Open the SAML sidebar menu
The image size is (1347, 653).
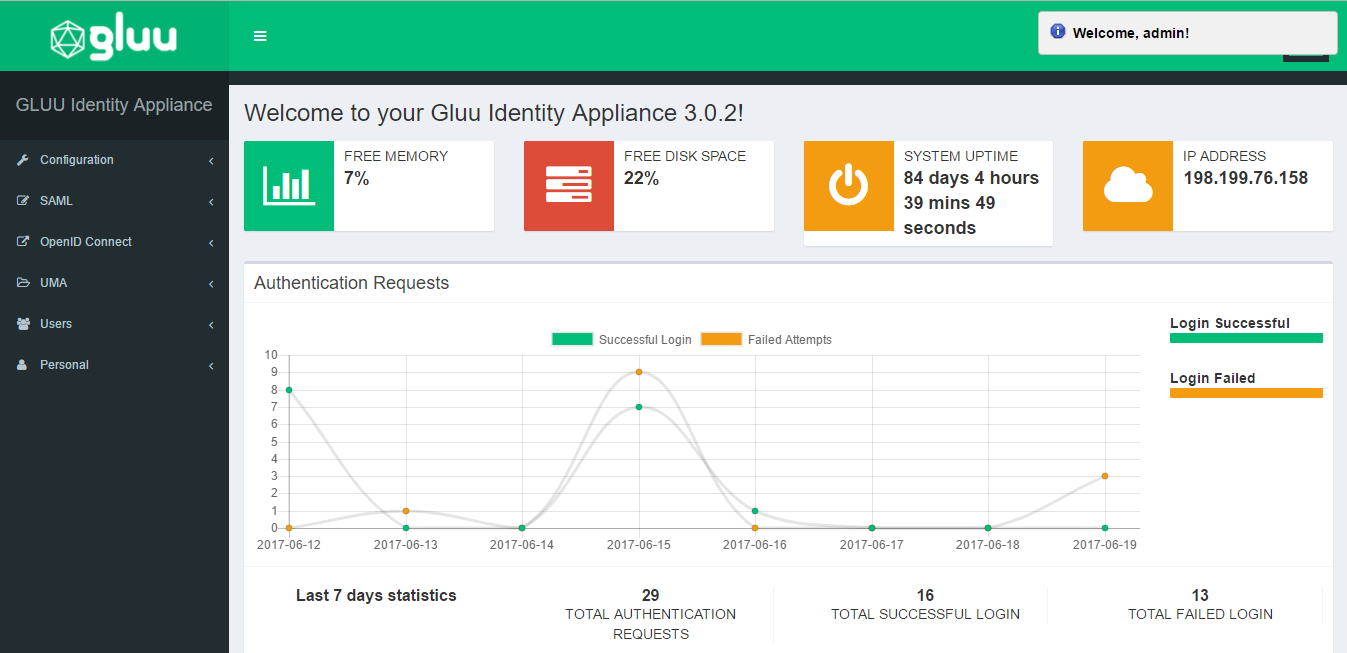(x=56, y=201)
